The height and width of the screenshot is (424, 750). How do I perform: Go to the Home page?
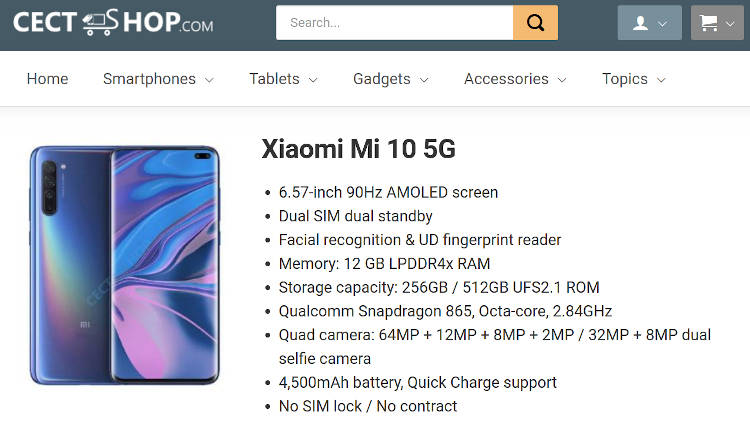pyautogui.click(x=47, y=78)
